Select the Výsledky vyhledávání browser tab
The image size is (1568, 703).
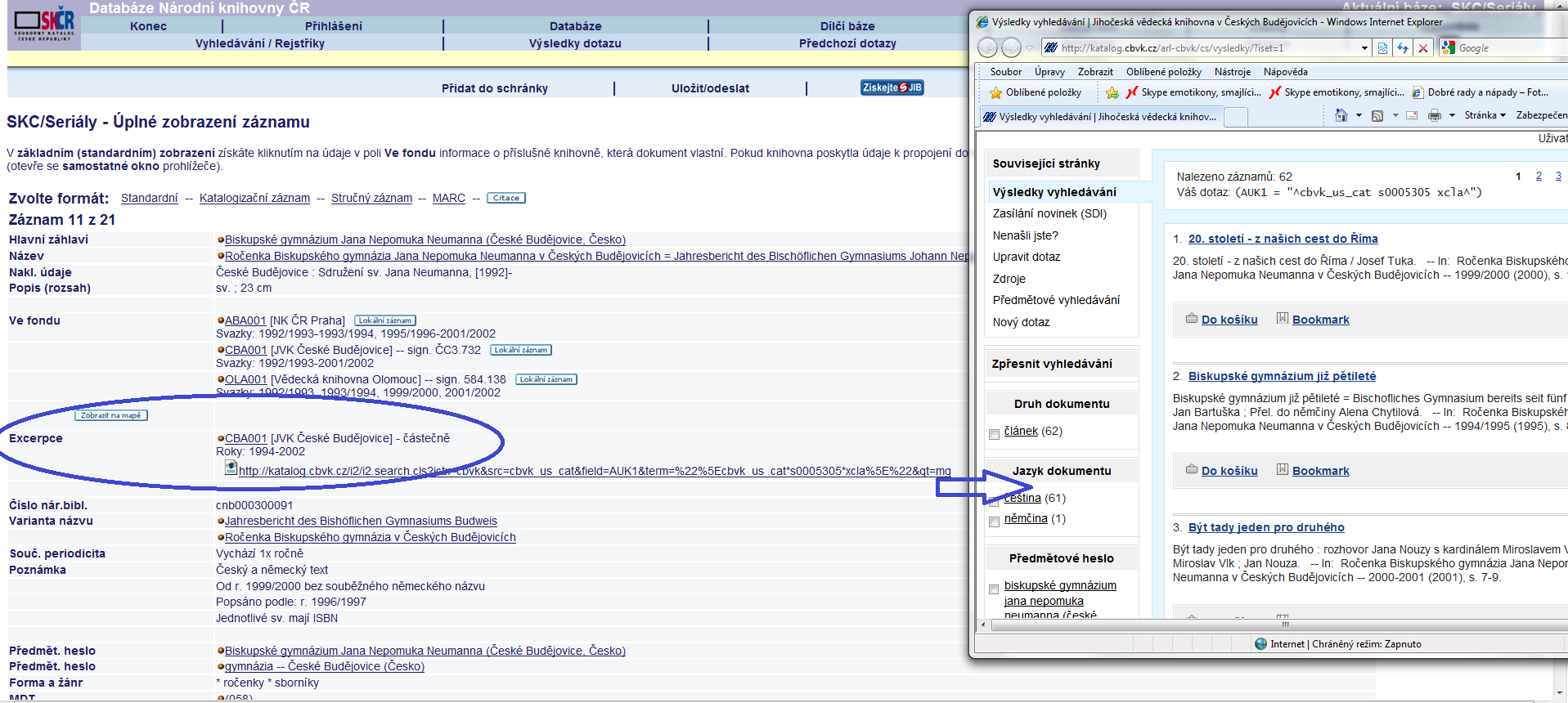pyautogui.click(x=1101, y=117)
